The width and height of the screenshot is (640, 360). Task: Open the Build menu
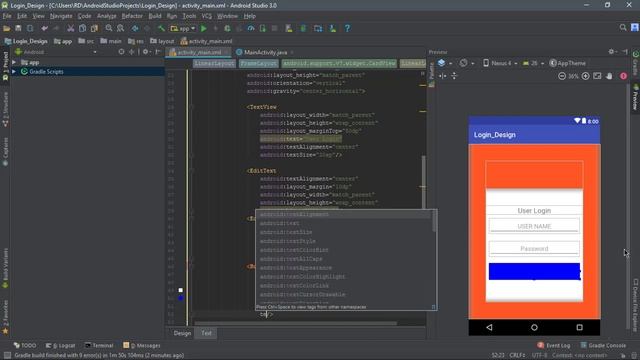[155, 16]
